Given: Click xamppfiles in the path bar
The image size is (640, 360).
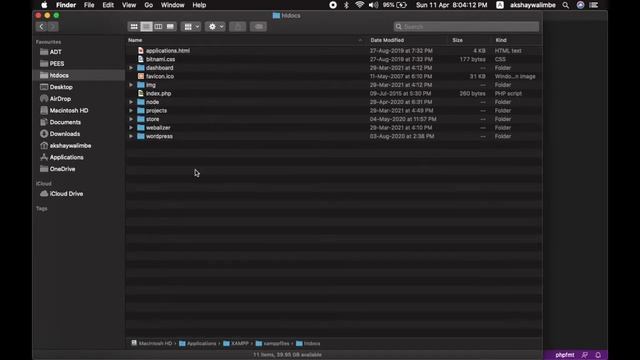Looking at the screenshot, I should coord(272,343).
